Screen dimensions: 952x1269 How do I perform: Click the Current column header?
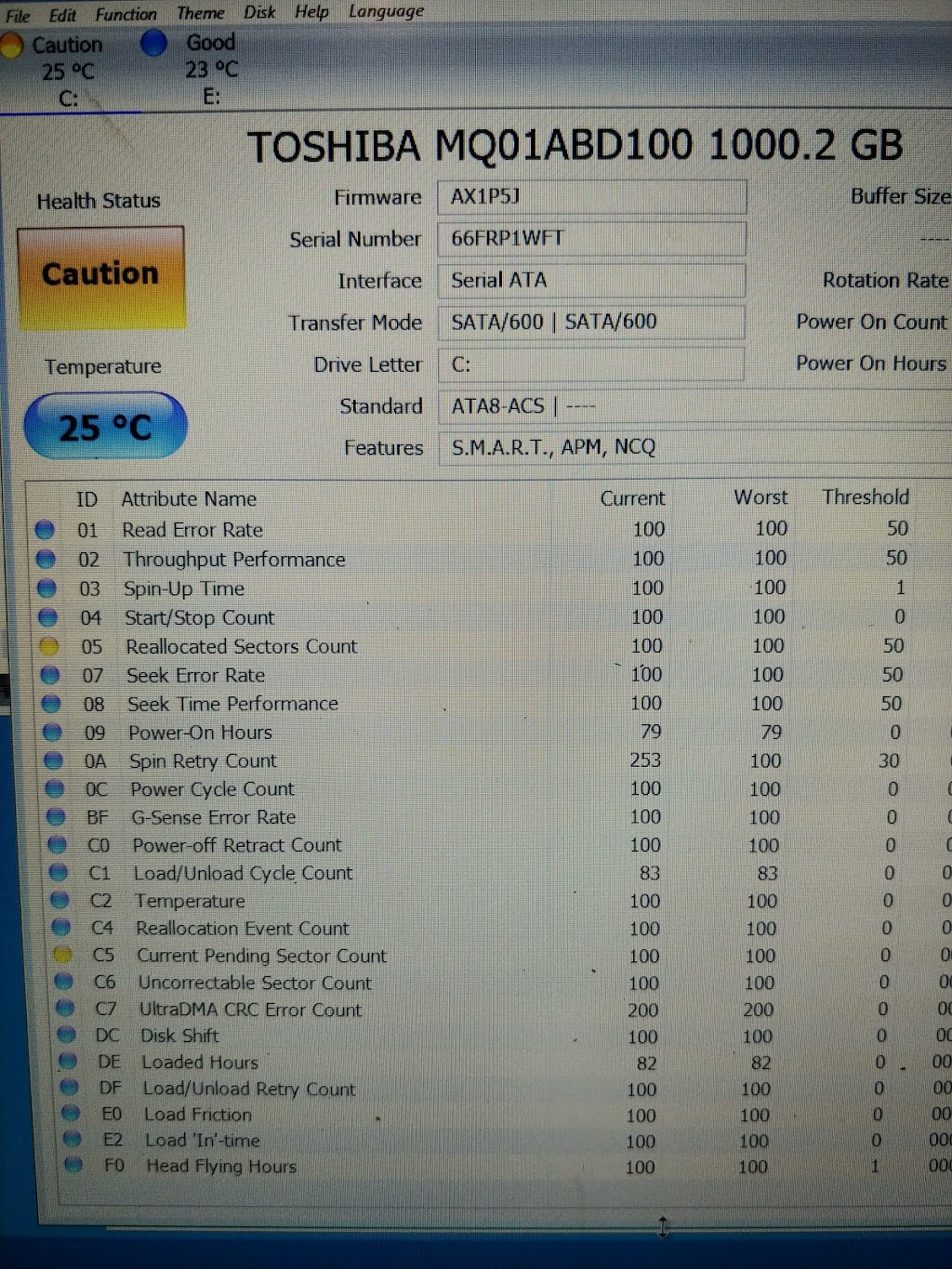tap(632, 498)
